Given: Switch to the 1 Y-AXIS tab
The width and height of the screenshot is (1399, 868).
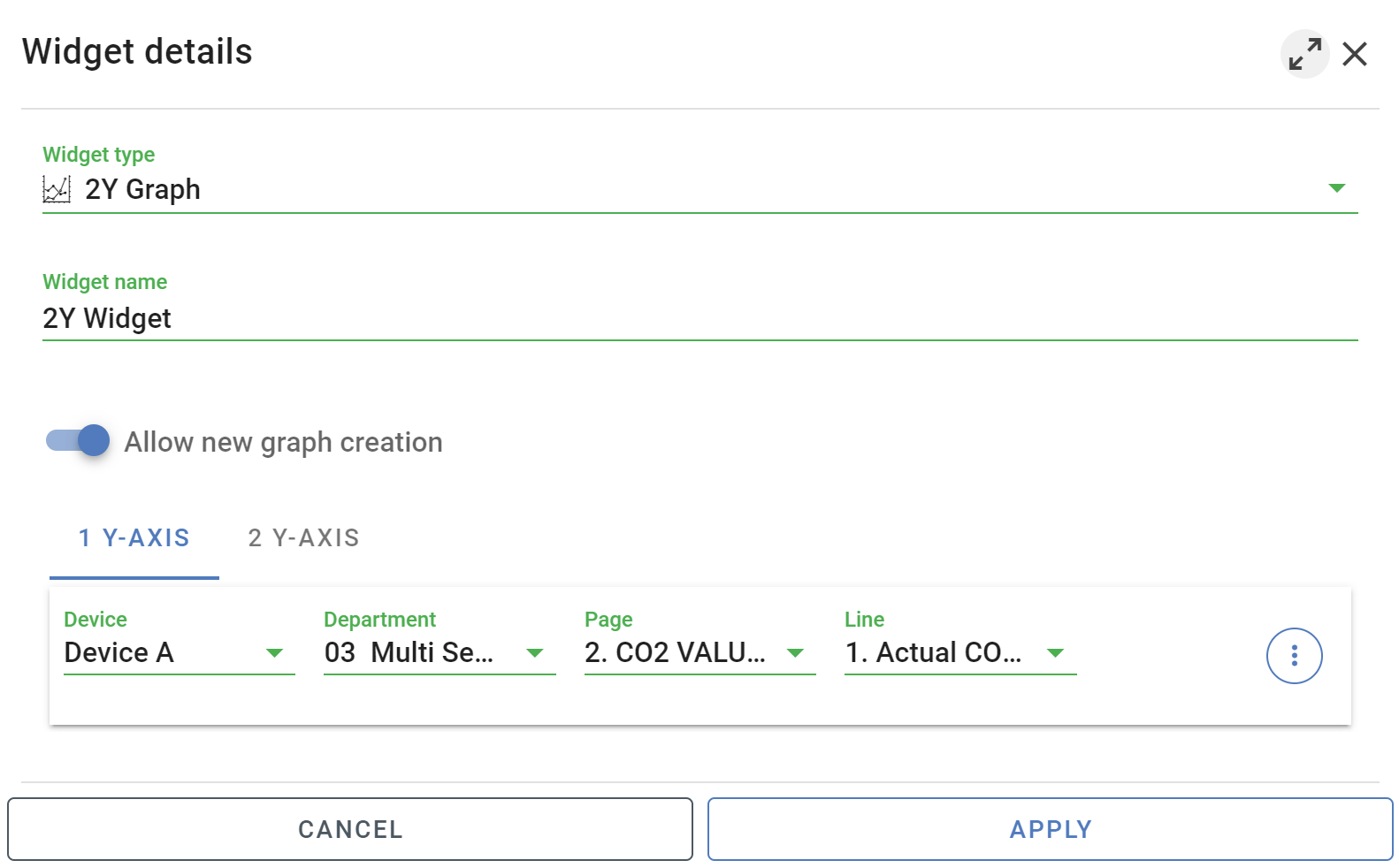Looking at the screenshot, I should 134,538.
